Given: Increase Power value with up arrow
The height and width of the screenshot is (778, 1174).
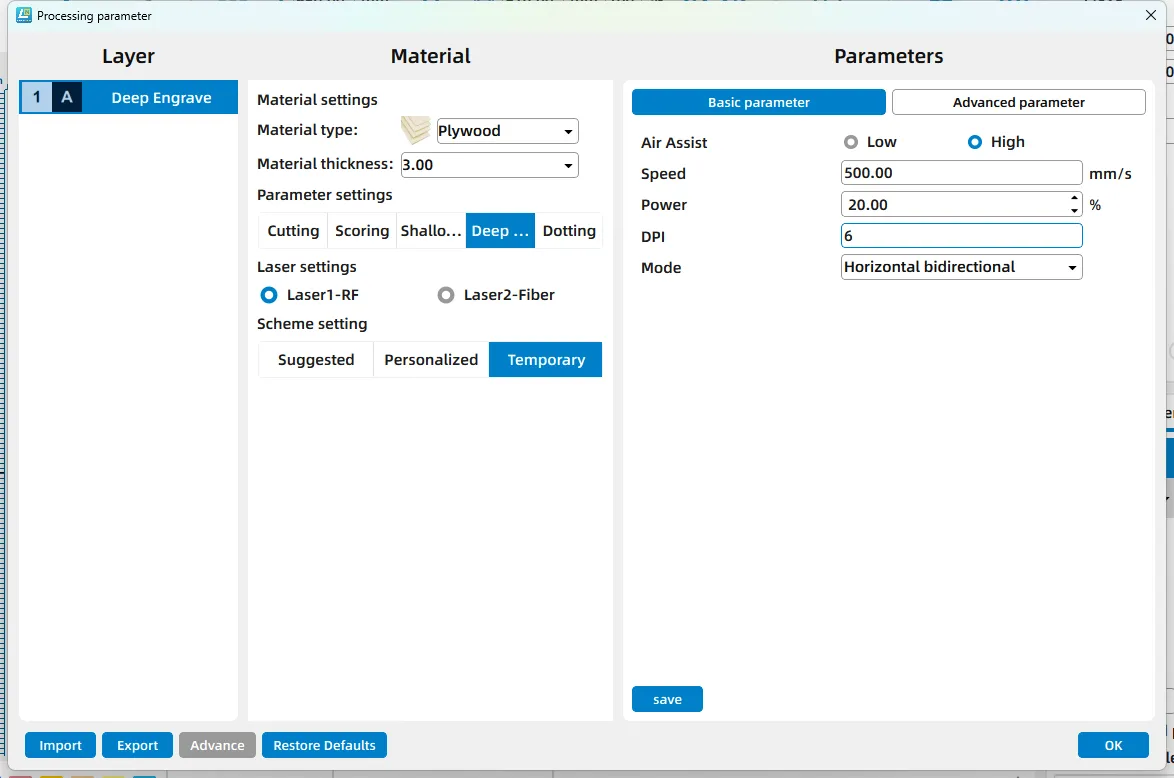Looking at the screenshot, I should click(1074, 199).
